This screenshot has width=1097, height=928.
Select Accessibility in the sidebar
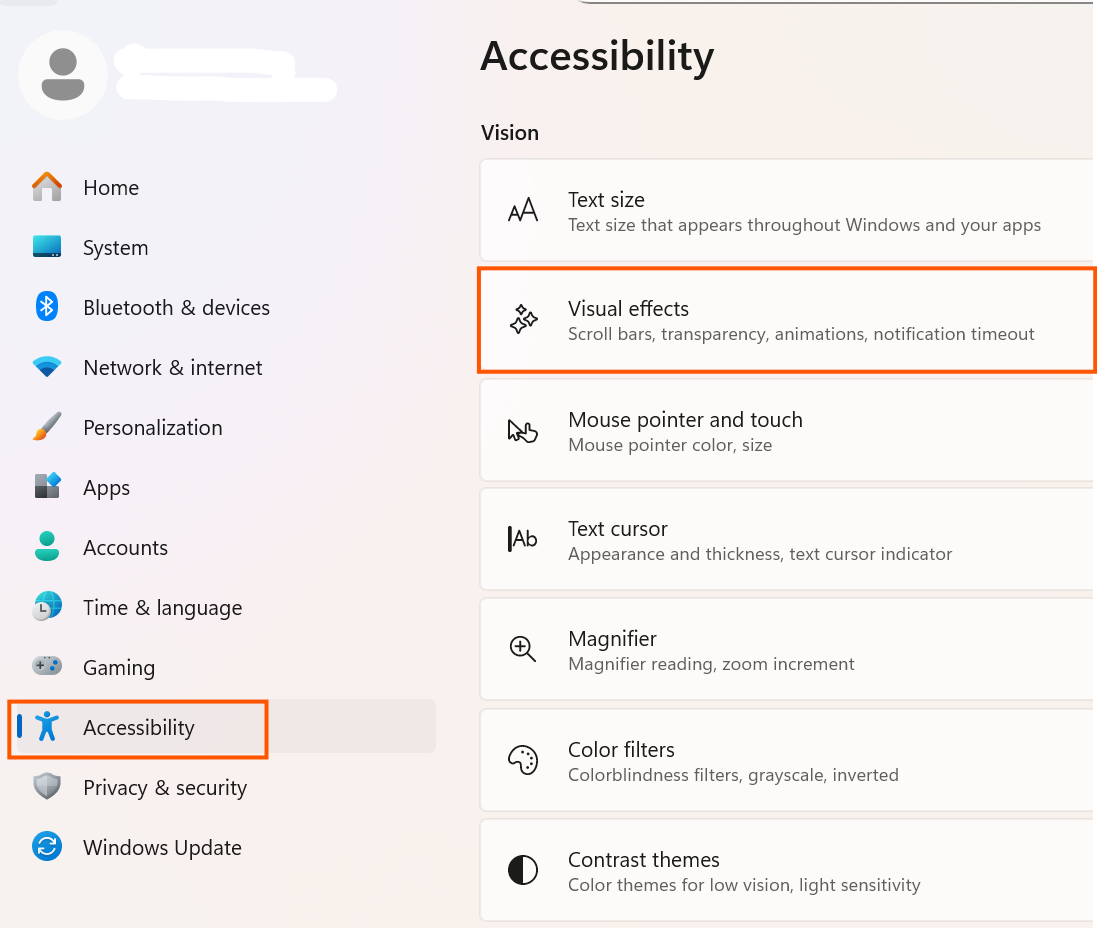pyautogui.click(x=138, y=728)
